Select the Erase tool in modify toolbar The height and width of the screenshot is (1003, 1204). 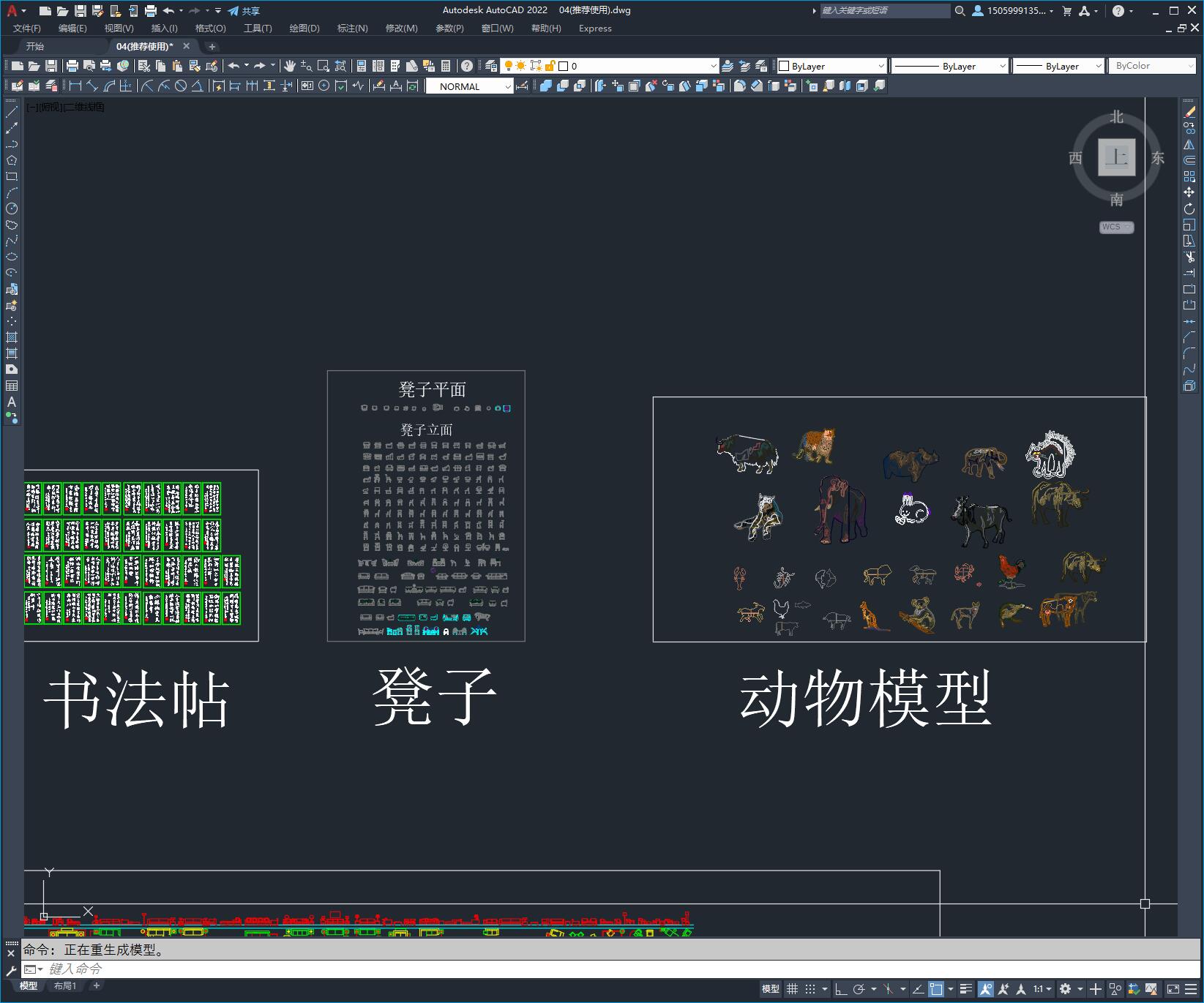coord(1189,112)
